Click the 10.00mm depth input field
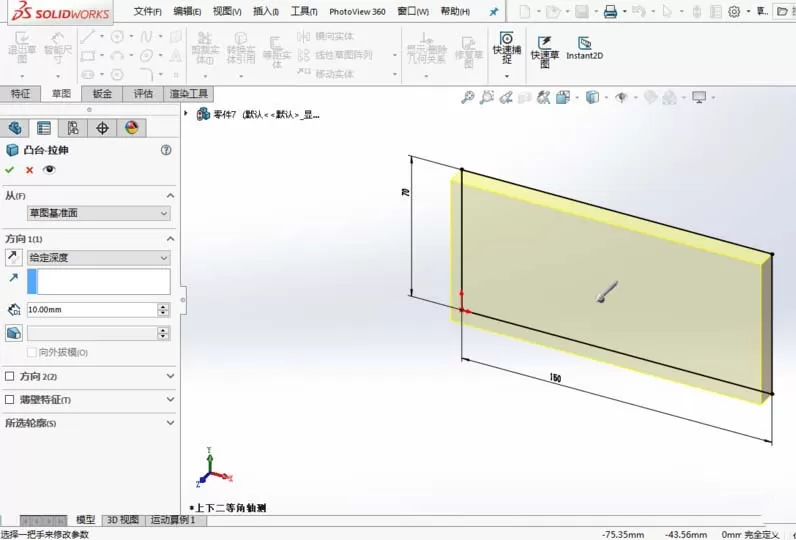 coord(92,310)
